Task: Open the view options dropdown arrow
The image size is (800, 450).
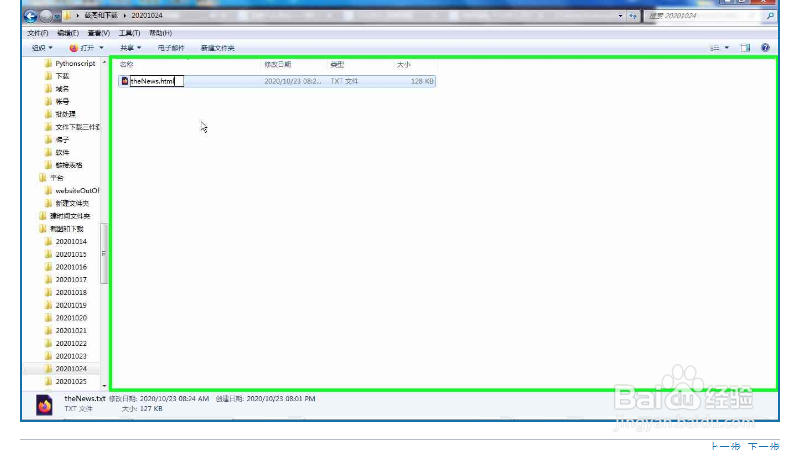Action: (x=727, y=48)
